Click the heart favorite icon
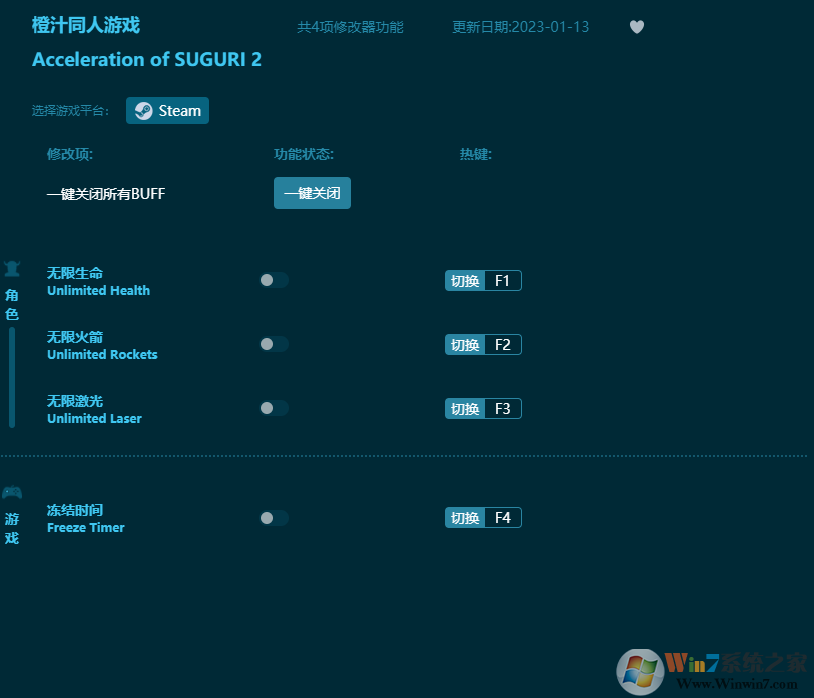This screenshot has width=814, height=698. 636,26
